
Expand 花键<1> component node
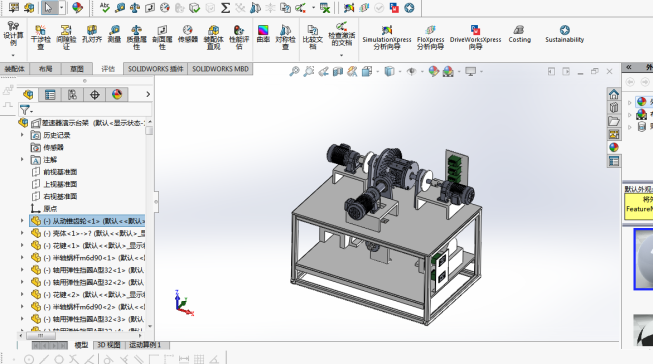pyautogui.click(x=22, y=245)
